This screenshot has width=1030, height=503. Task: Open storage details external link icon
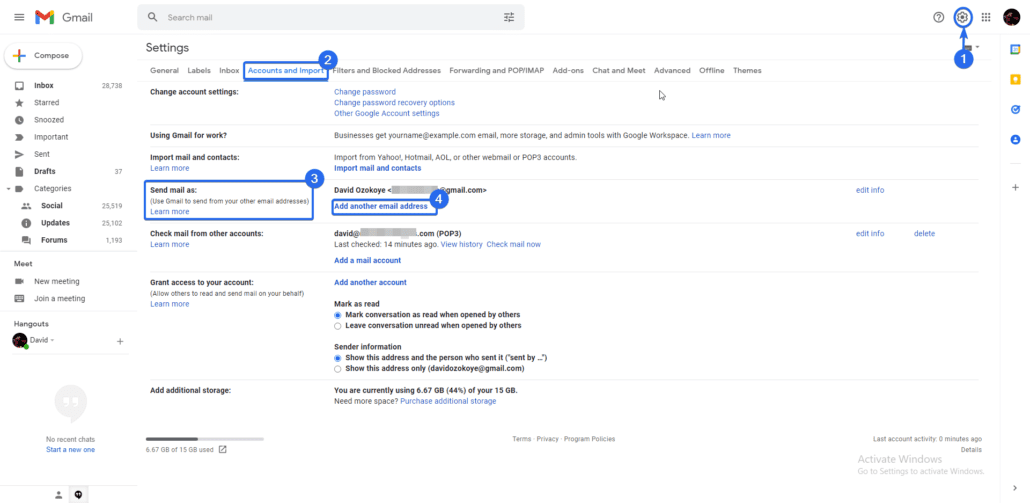click(223, 450)
